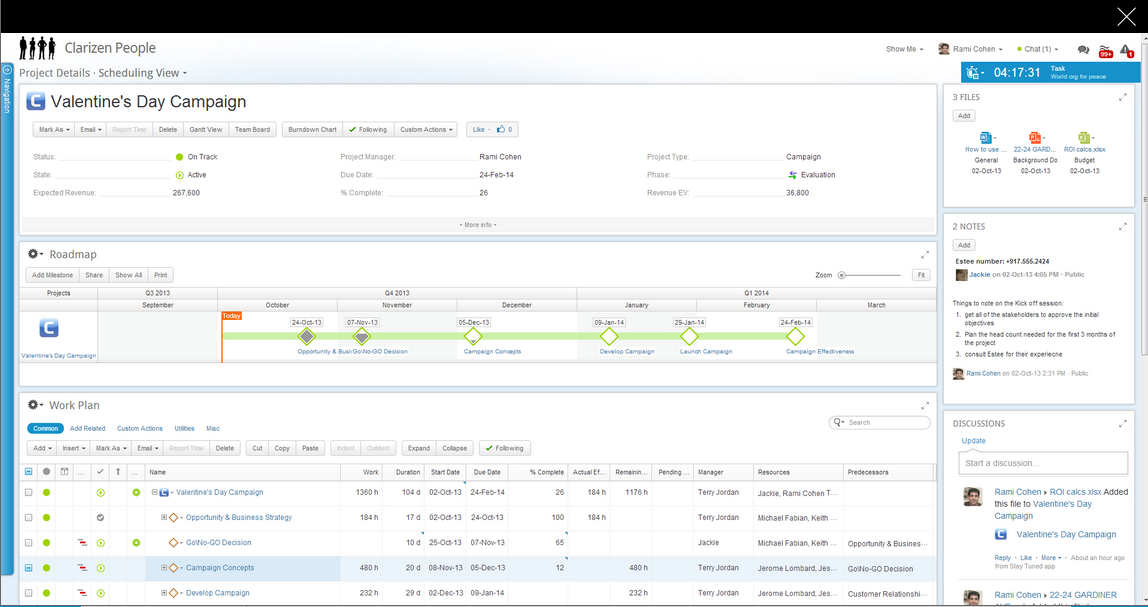Click the Navigation panel arrow icon

[x=7, y=70]
